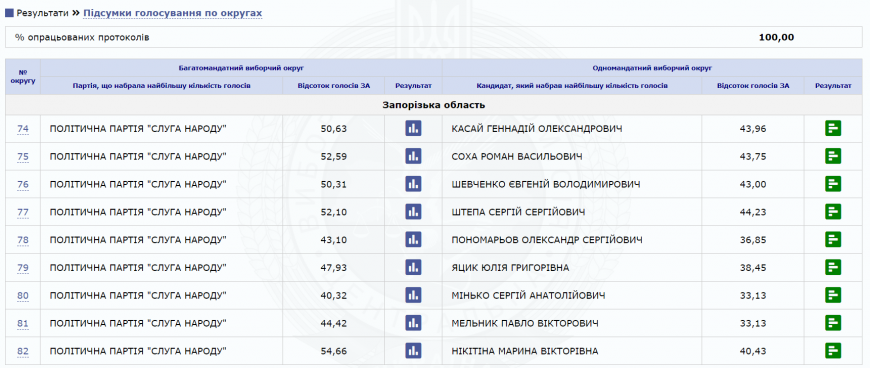This screenshot has height=368, width=870.
Task: Click the Запорізька область section header row
Action: click(434, 105)
